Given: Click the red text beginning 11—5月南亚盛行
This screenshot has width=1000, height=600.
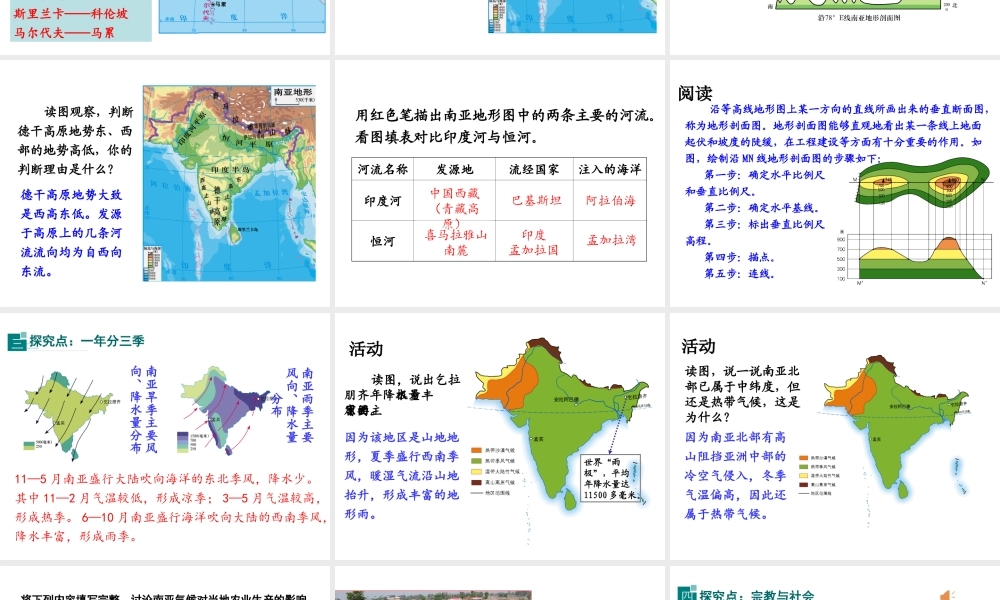Looking at the screenshot, I should point(171,508).
